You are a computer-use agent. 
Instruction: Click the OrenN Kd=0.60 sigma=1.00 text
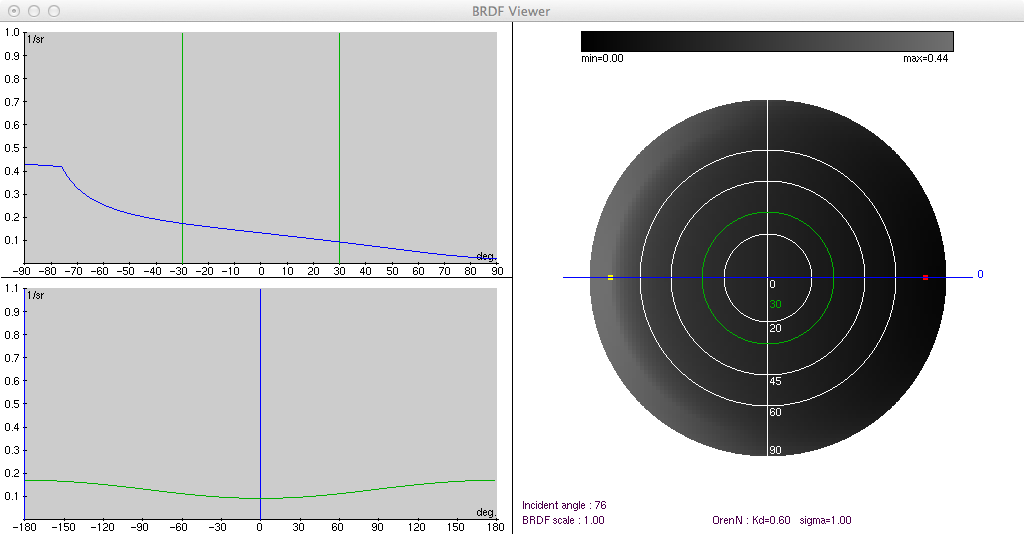click(x=781, y=520)
